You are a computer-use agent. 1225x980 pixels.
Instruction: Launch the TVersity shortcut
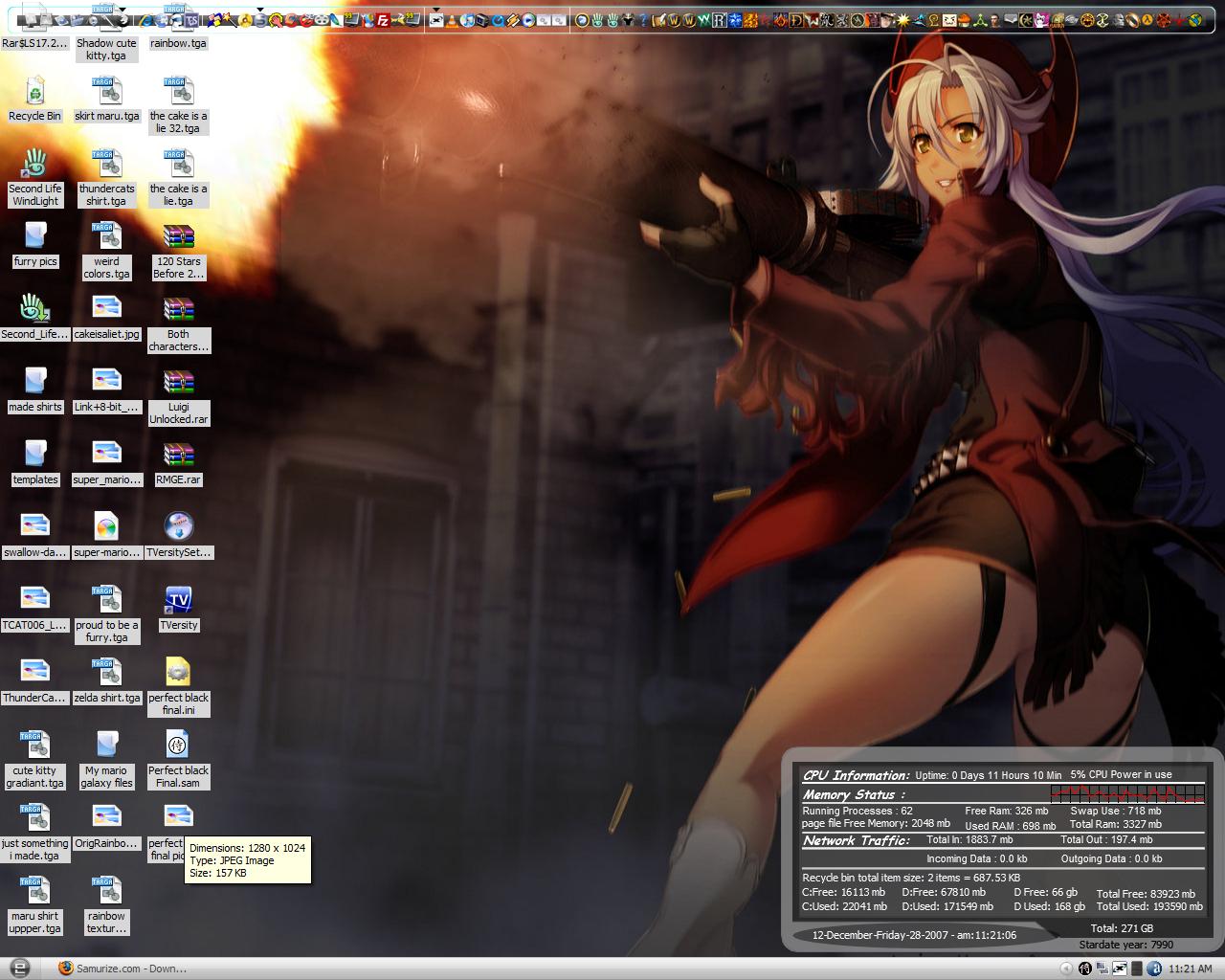click(178, 608)
